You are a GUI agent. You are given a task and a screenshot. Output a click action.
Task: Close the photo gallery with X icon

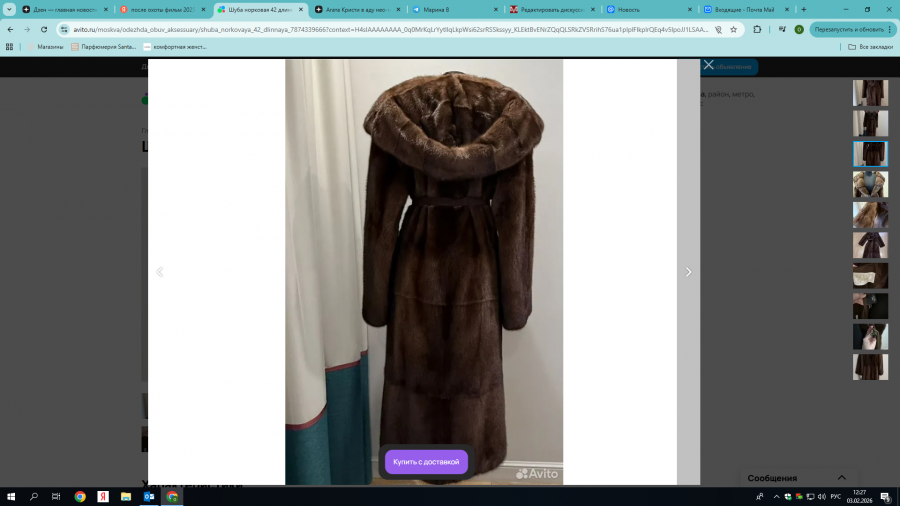(x=708, y=65)
